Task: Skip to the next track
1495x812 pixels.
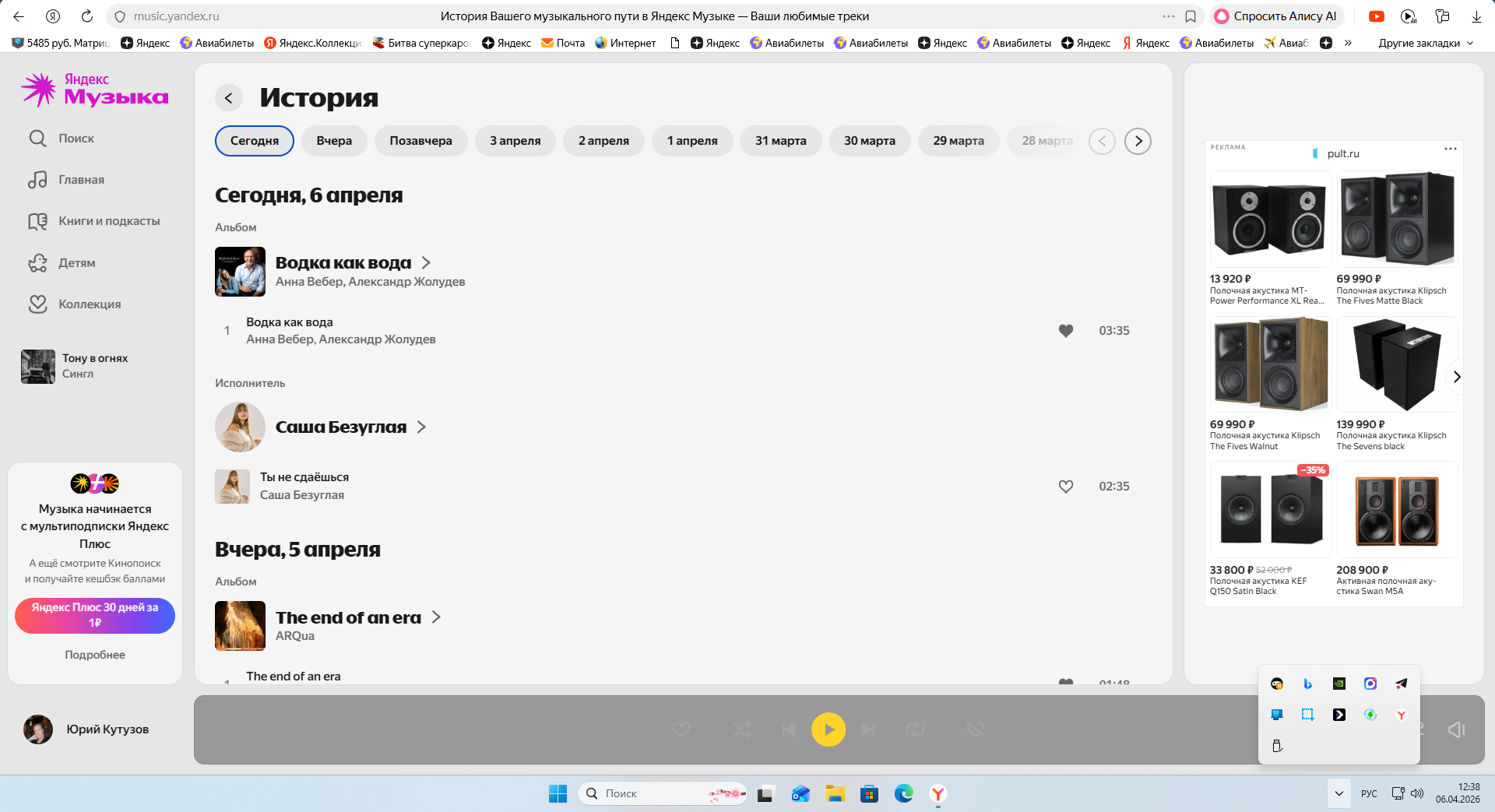Action: point(868,729)
